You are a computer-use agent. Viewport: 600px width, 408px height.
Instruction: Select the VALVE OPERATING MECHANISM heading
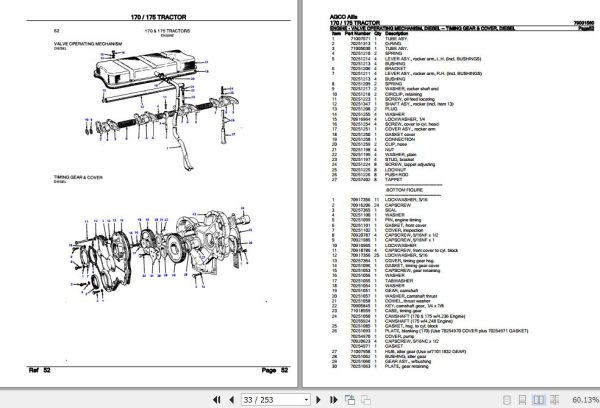pyautogui.click(x=88, y=44)
